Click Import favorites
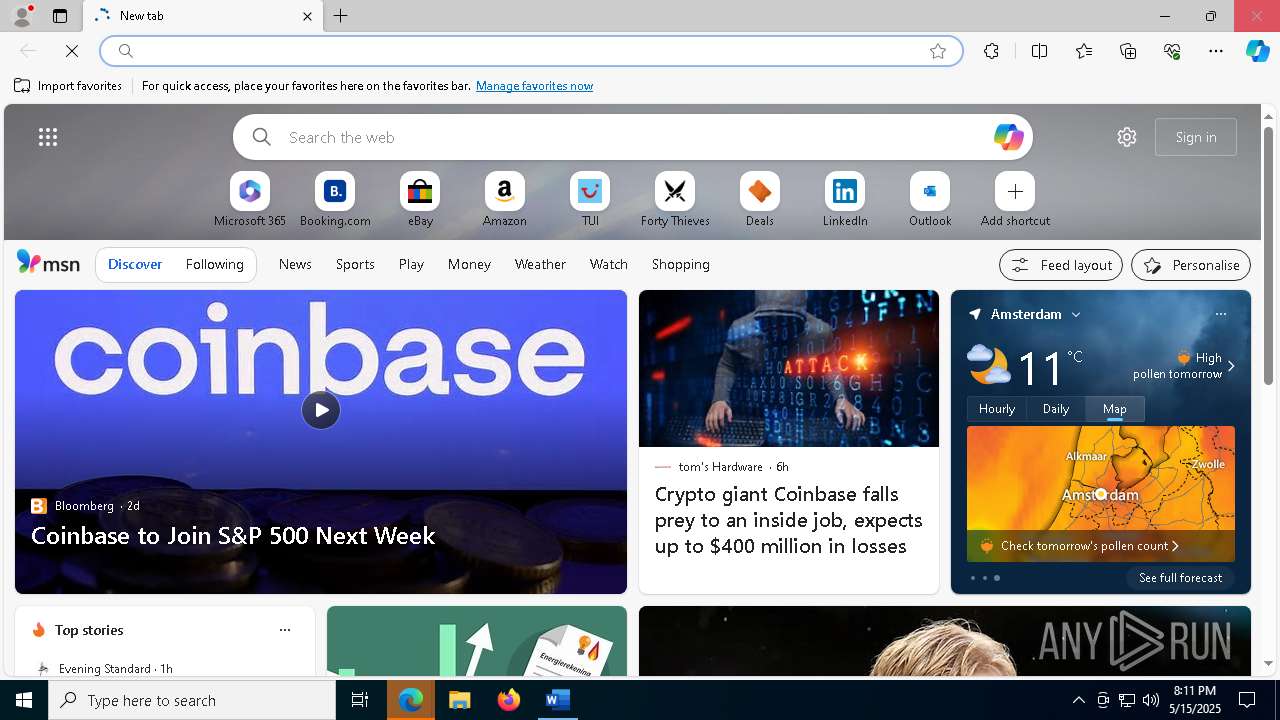 (x=68, y=86)
